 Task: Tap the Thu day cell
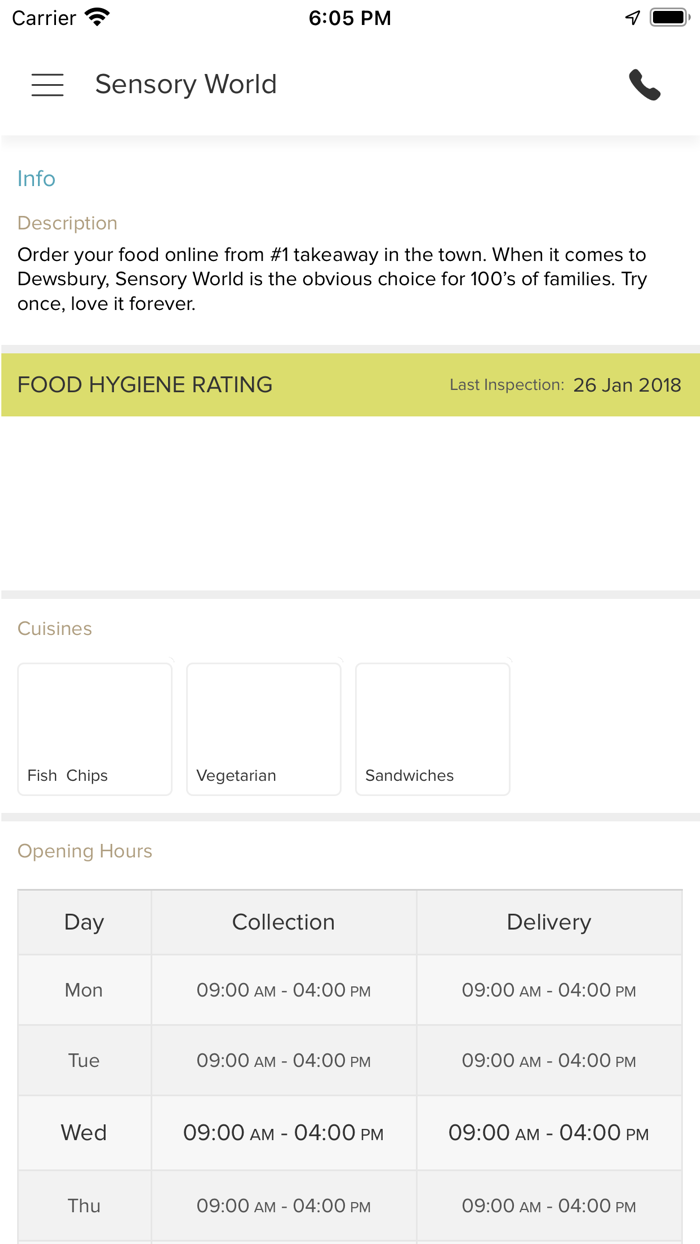pos(84,1206)
